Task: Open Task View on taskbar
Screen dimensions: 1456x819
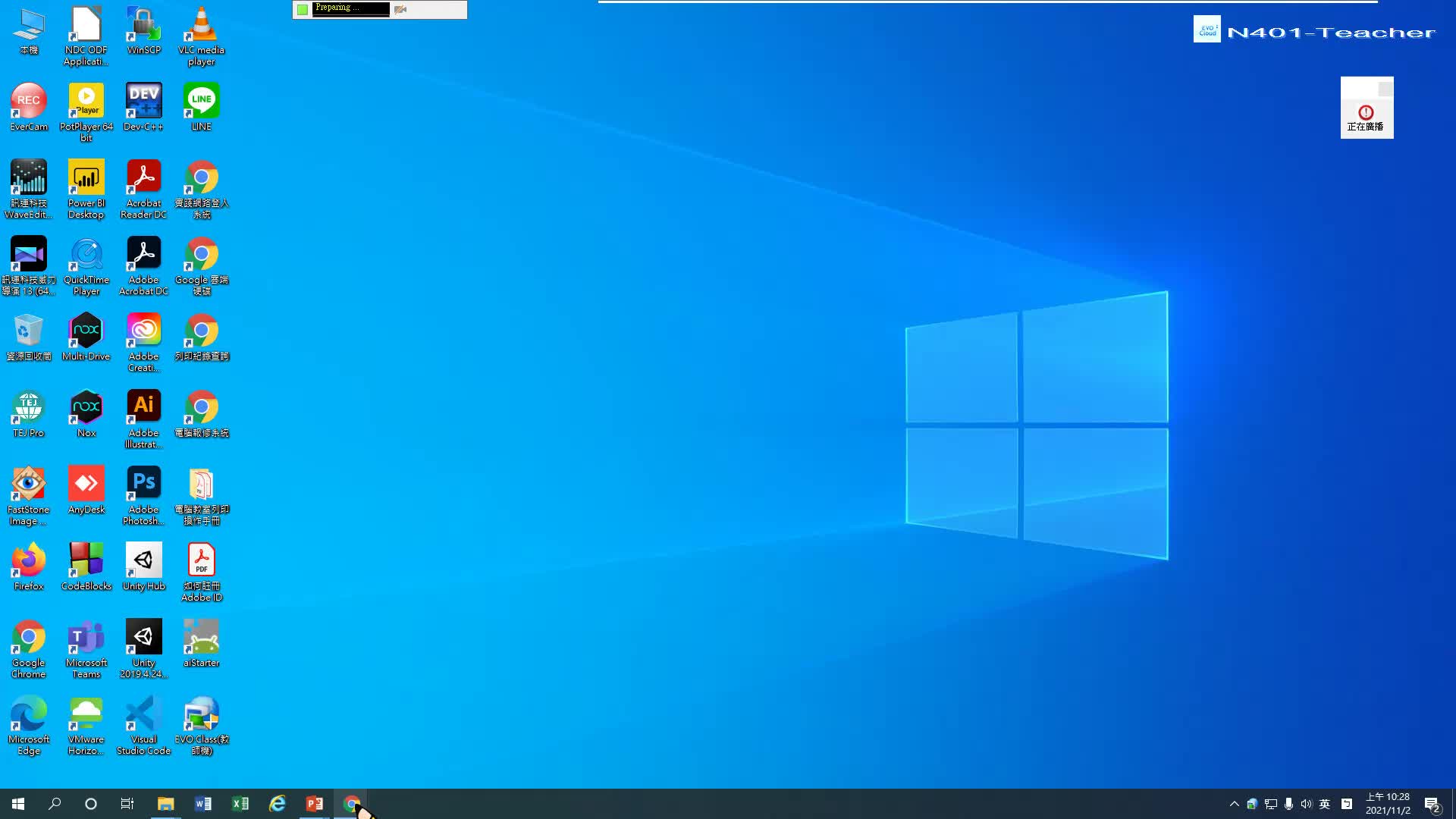Action: point(127,804)
